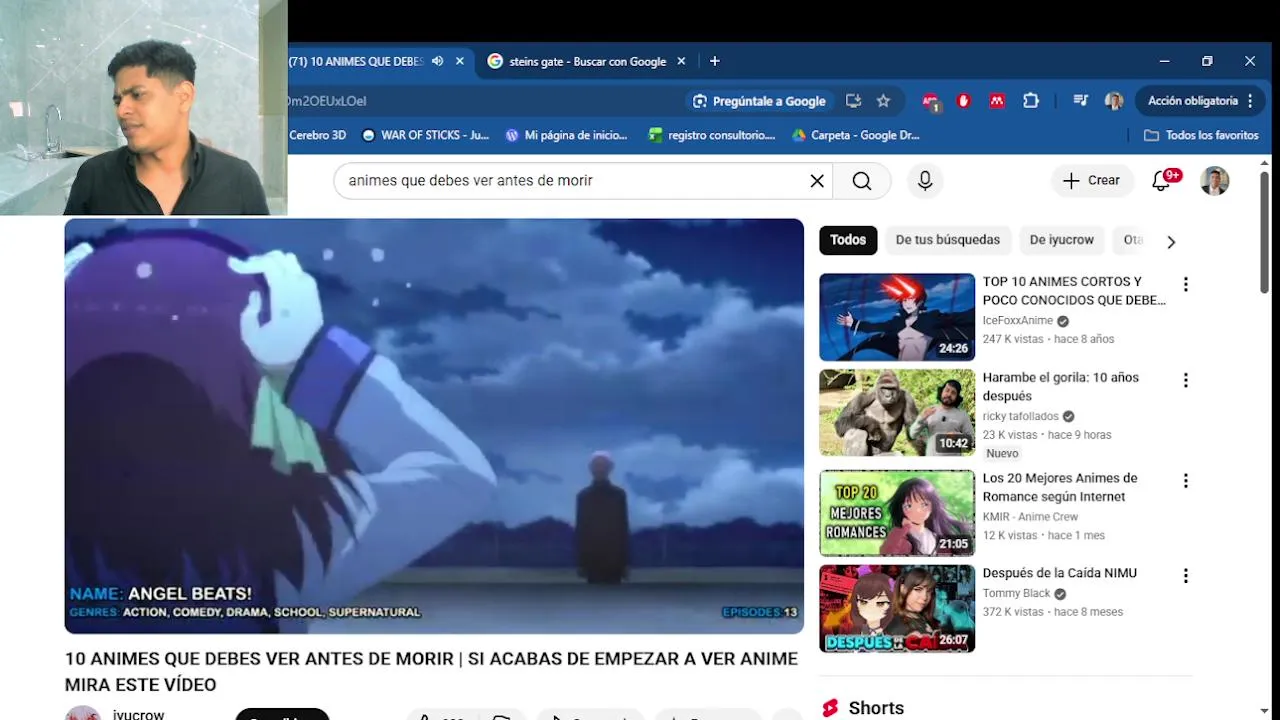The width and height of the screenshot is (1280, 720).
Task: Expand the Todos los favoritos folder
Action: coord(1201,135)
